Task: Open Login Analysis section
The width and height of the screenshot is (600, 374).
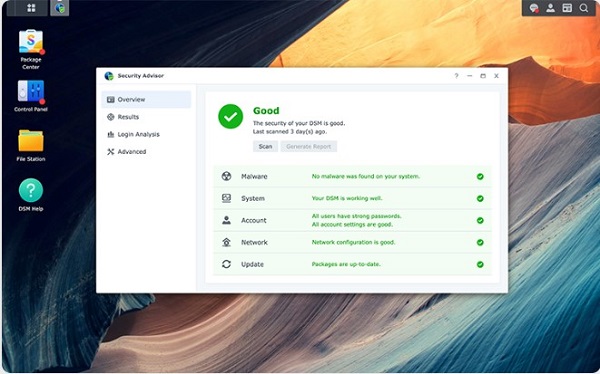Action: pyautogui.click(x=146, y=134)
